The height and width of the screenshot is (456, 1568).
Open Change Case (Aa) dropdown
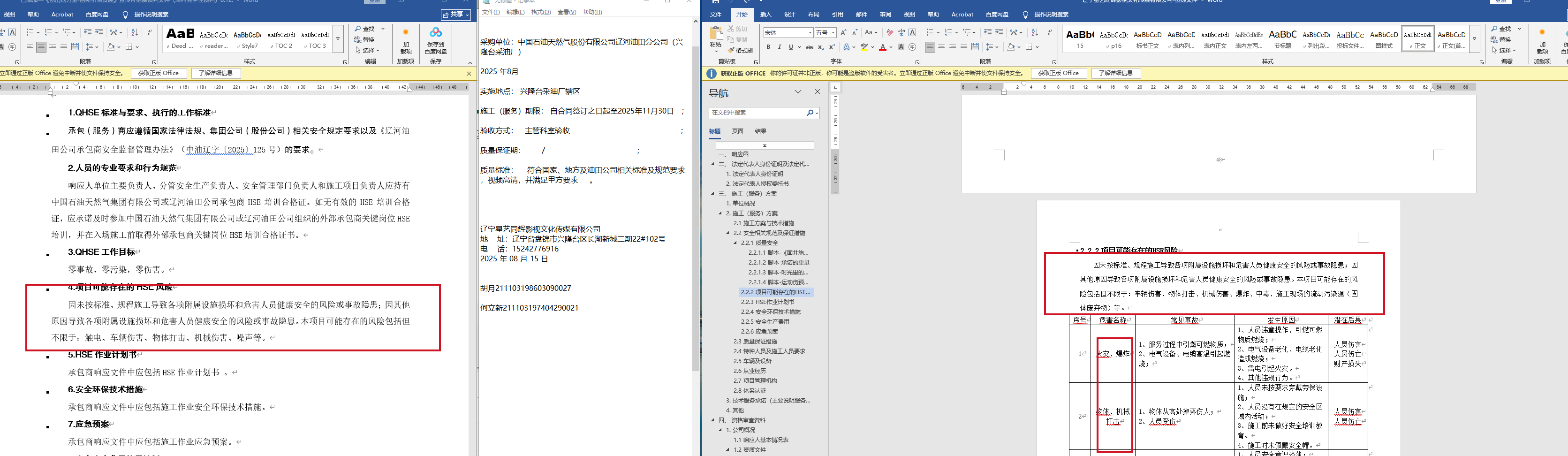tap(871, 32)
